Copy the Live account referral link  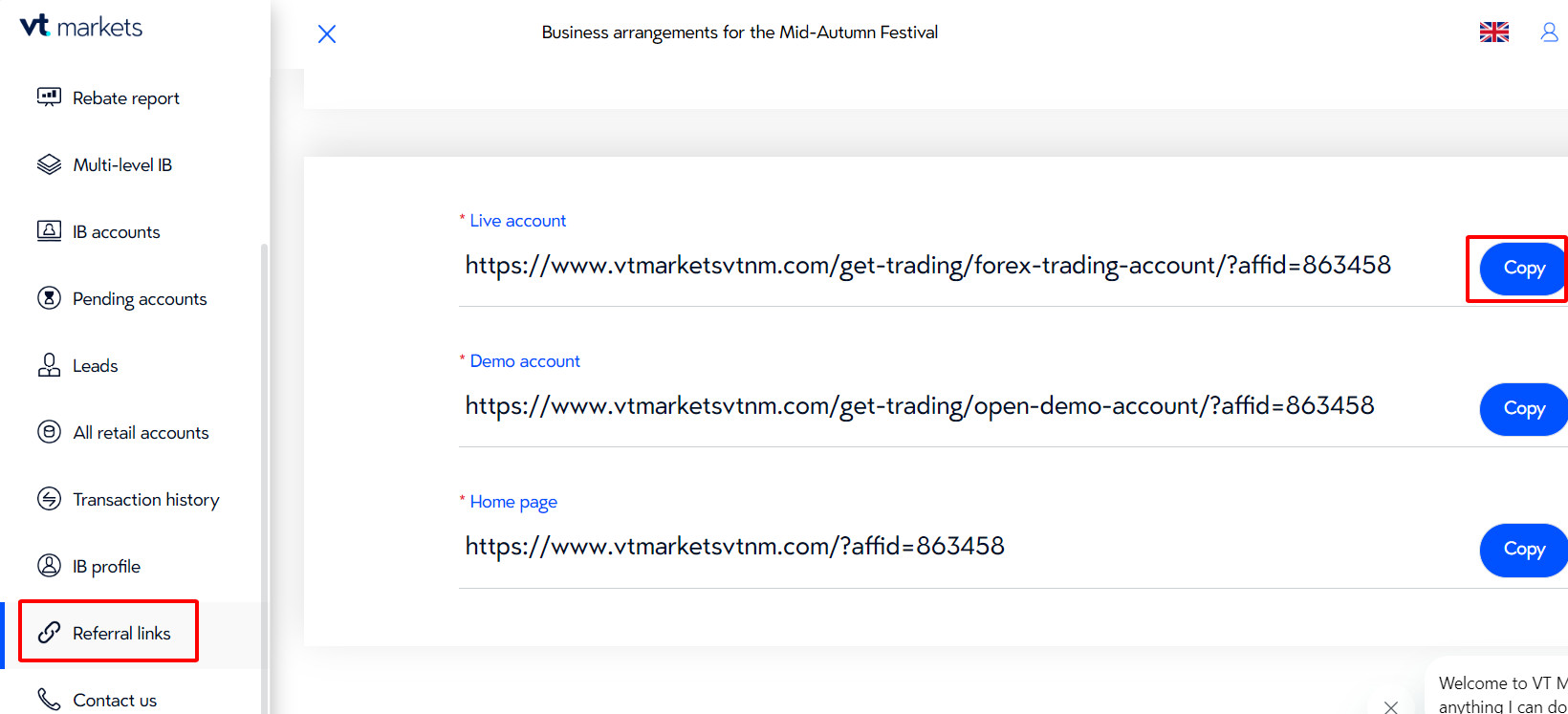(1523, 269)
